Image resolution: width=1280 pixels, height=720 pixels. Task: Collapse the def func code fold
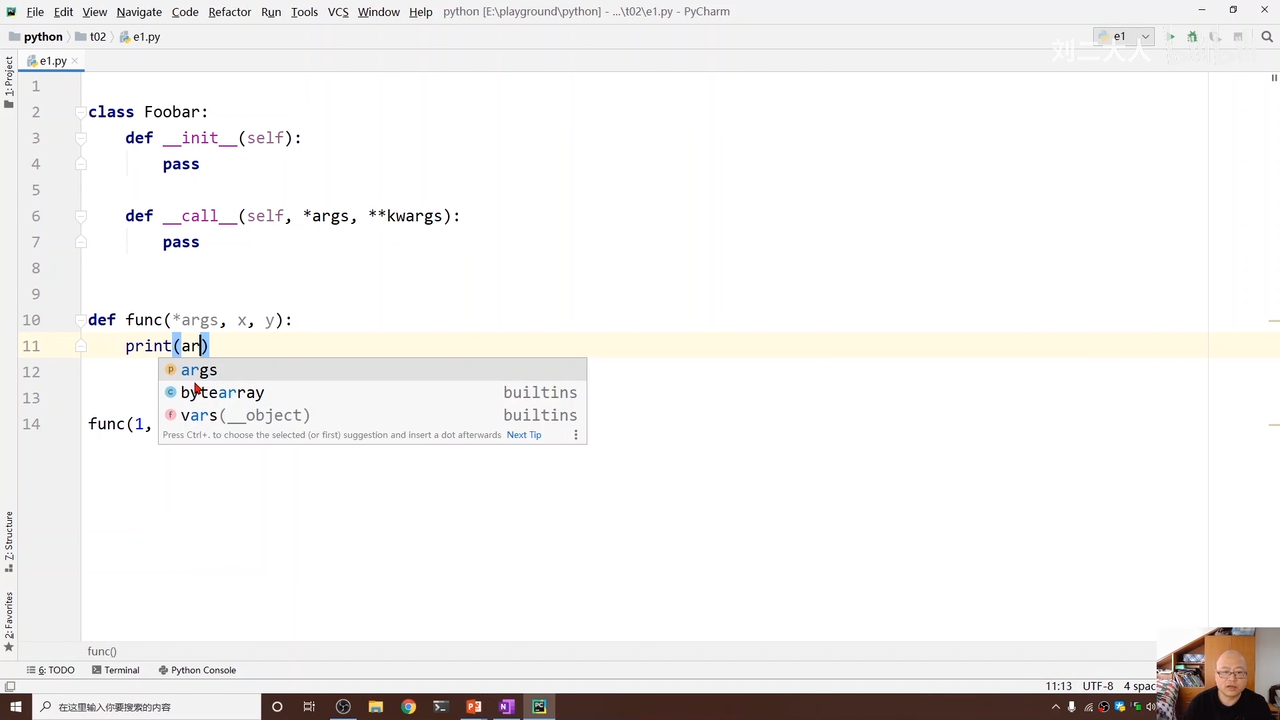pos(80,320)
